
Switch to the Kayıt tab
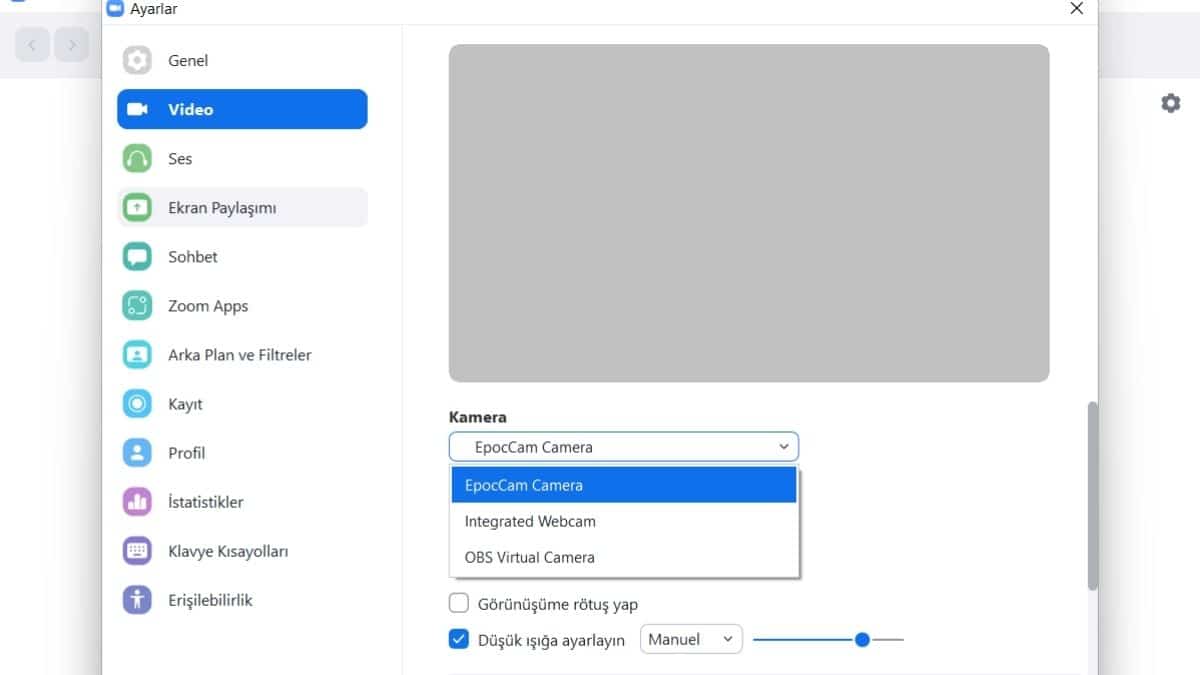click(x=242, y=403)
